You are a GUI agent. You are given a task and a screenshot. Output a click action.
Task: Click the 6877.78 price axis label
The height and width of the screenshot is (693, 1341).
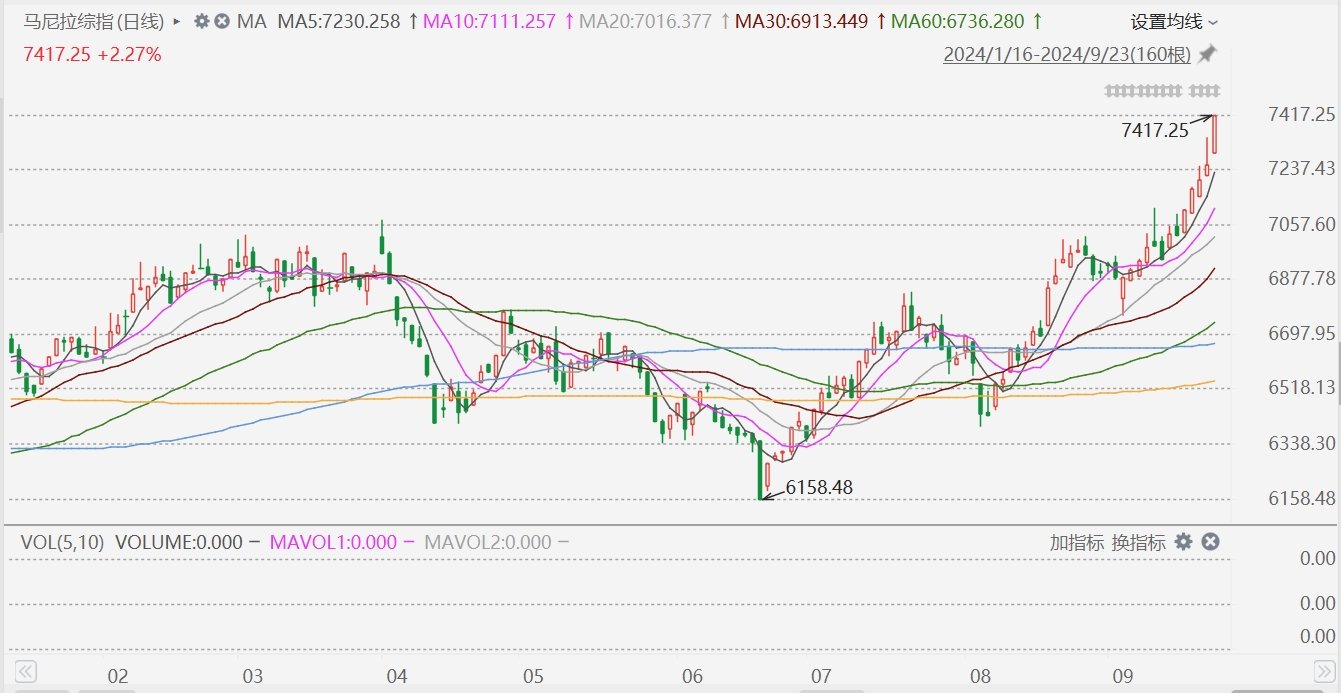(x=1301, y=278)
